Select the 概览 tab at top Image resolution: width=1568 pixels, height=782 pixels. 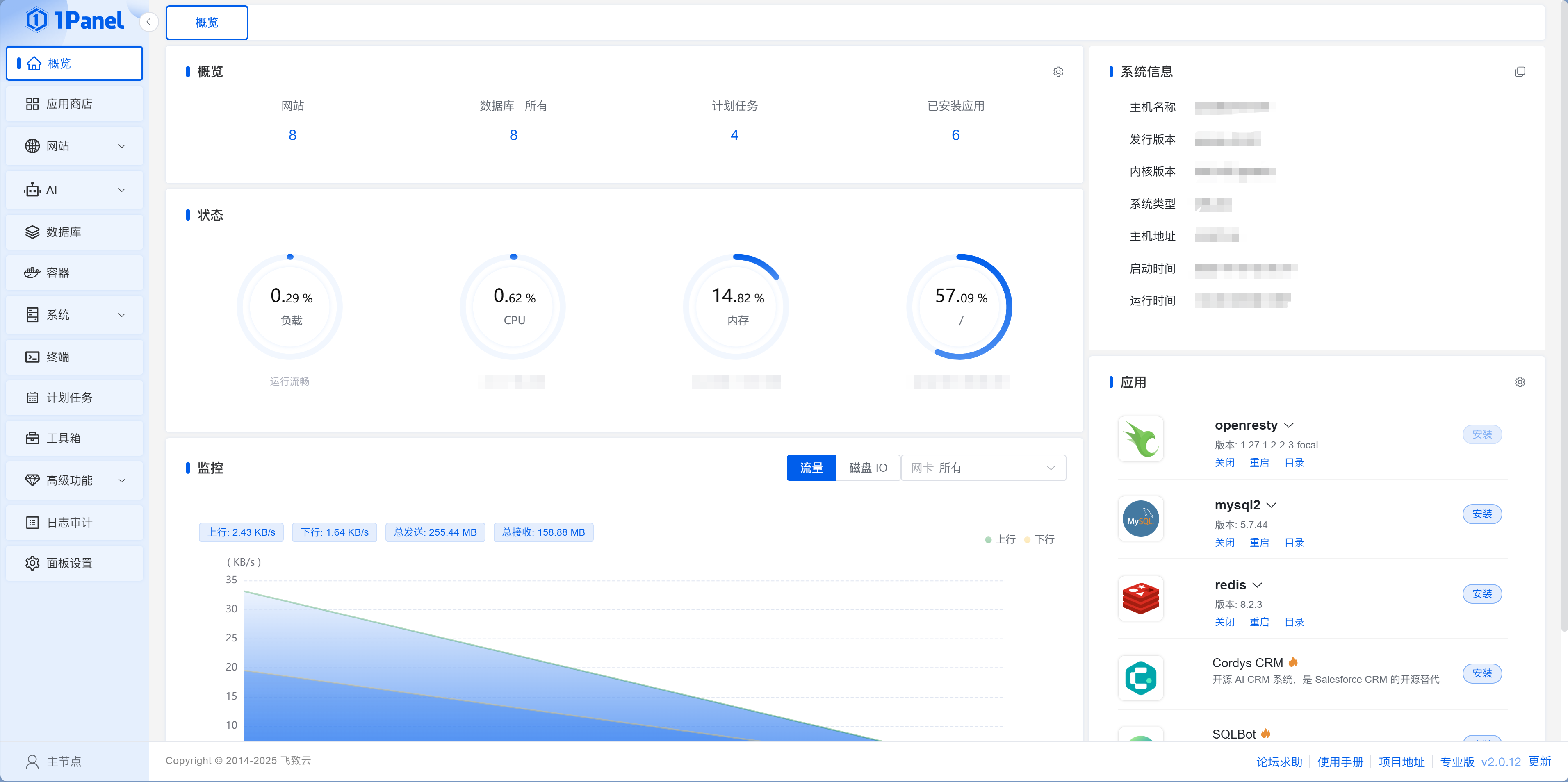pyautogui.click(x=206, y=23)
